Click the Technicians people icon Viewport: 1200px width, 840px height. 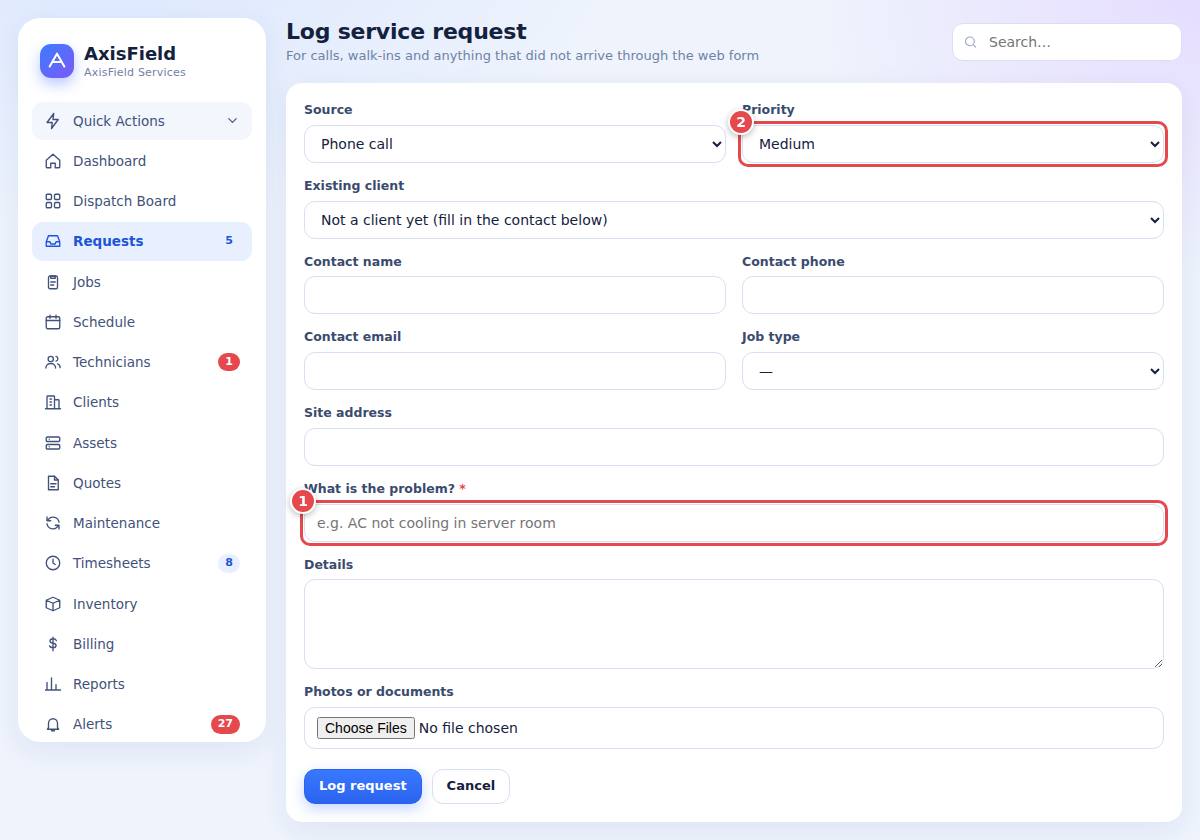[53, 362]
